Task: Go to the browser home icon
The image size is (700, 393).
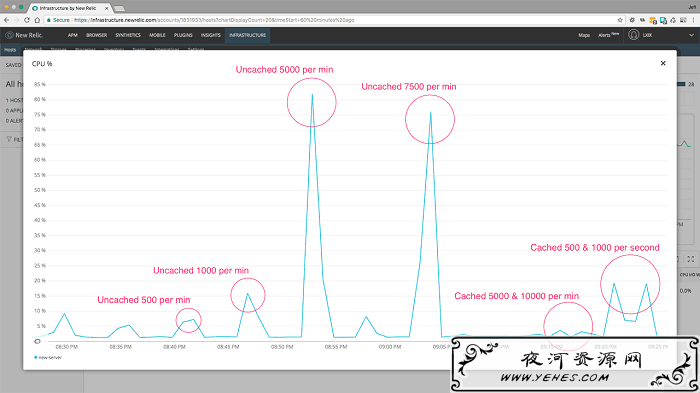Action: click(37, 20)
